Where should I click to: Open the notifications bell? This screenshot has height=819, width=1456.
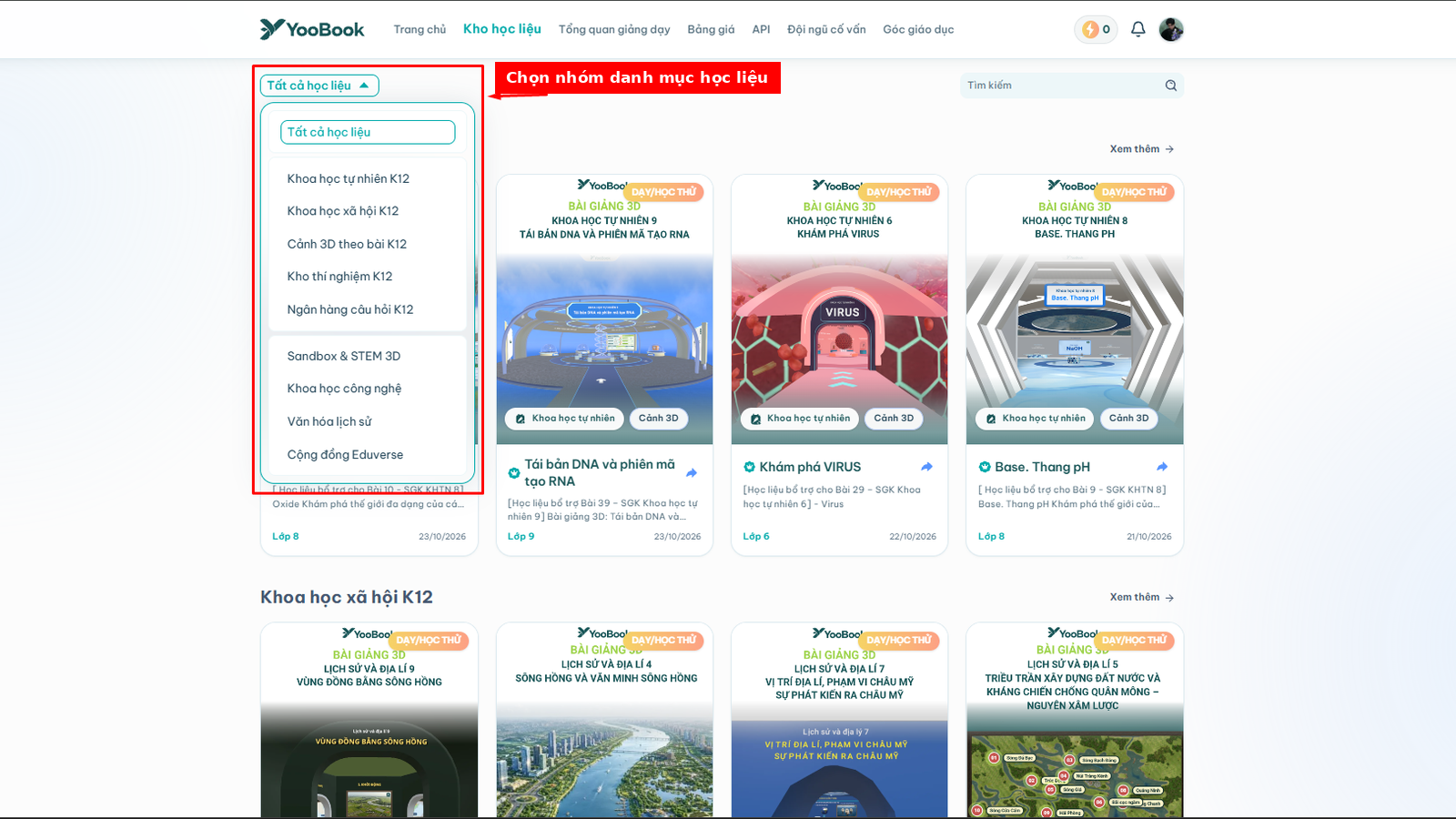[1137, 29]
